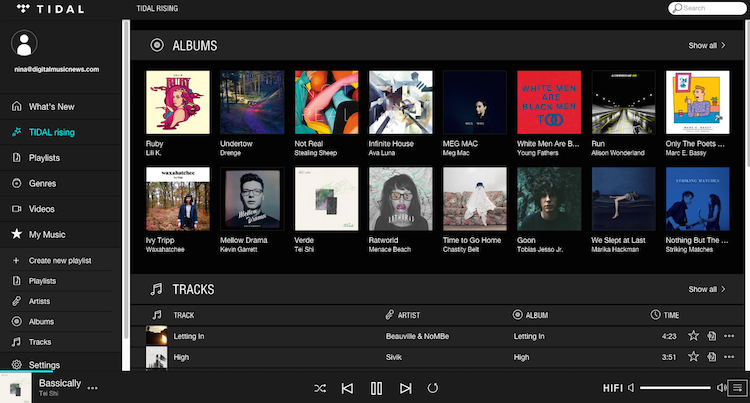Open Settings from the sidebar
Viewport: 750px width, 403px height.
44,365
